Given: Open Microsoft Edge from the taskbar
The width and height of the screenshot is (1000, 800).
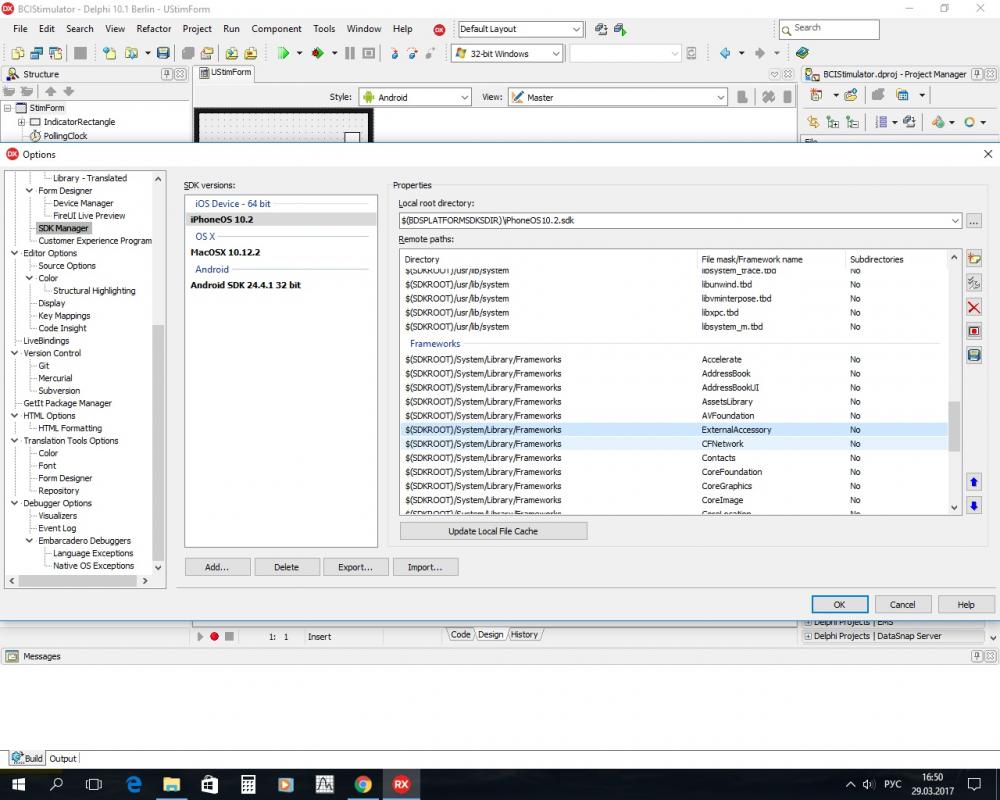Looking at the screenshot, I should (x=133, y=784).
